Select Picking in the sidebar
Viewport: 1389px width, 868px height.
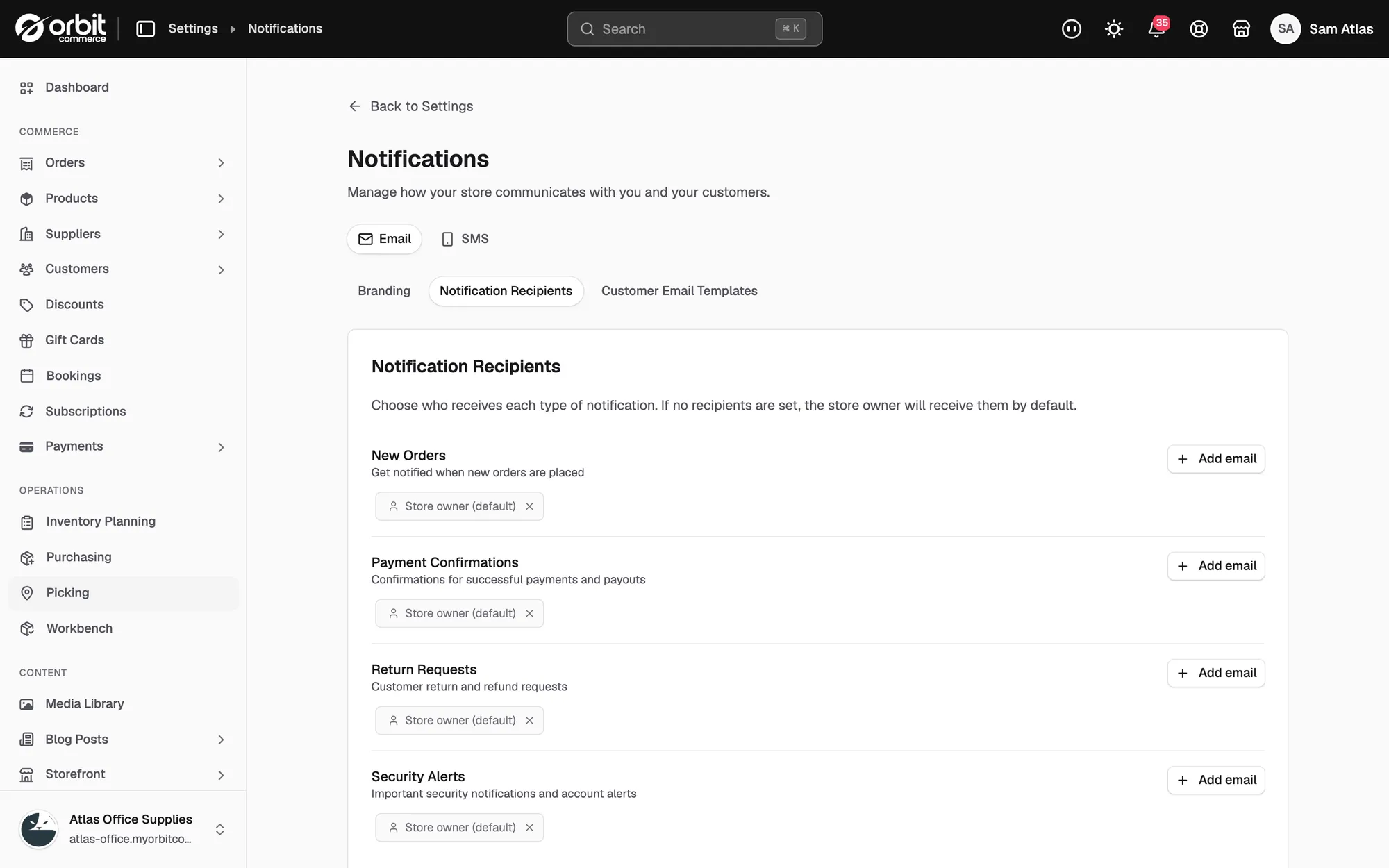[x=123, y=593]
